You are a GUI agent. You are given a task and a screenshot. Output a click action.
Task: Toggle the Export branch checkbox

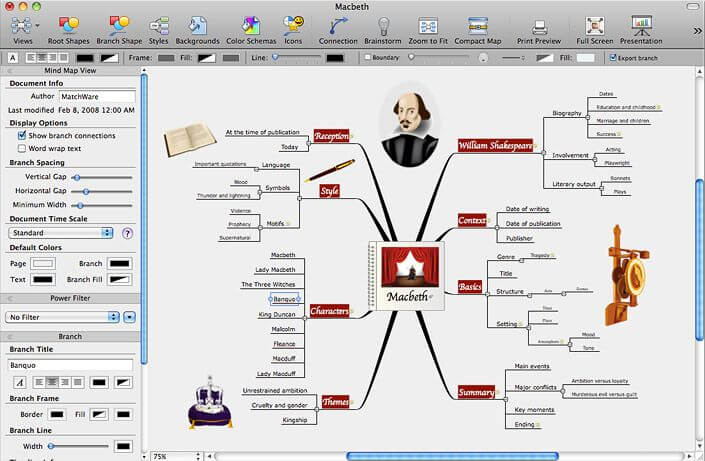pos(613,58)
